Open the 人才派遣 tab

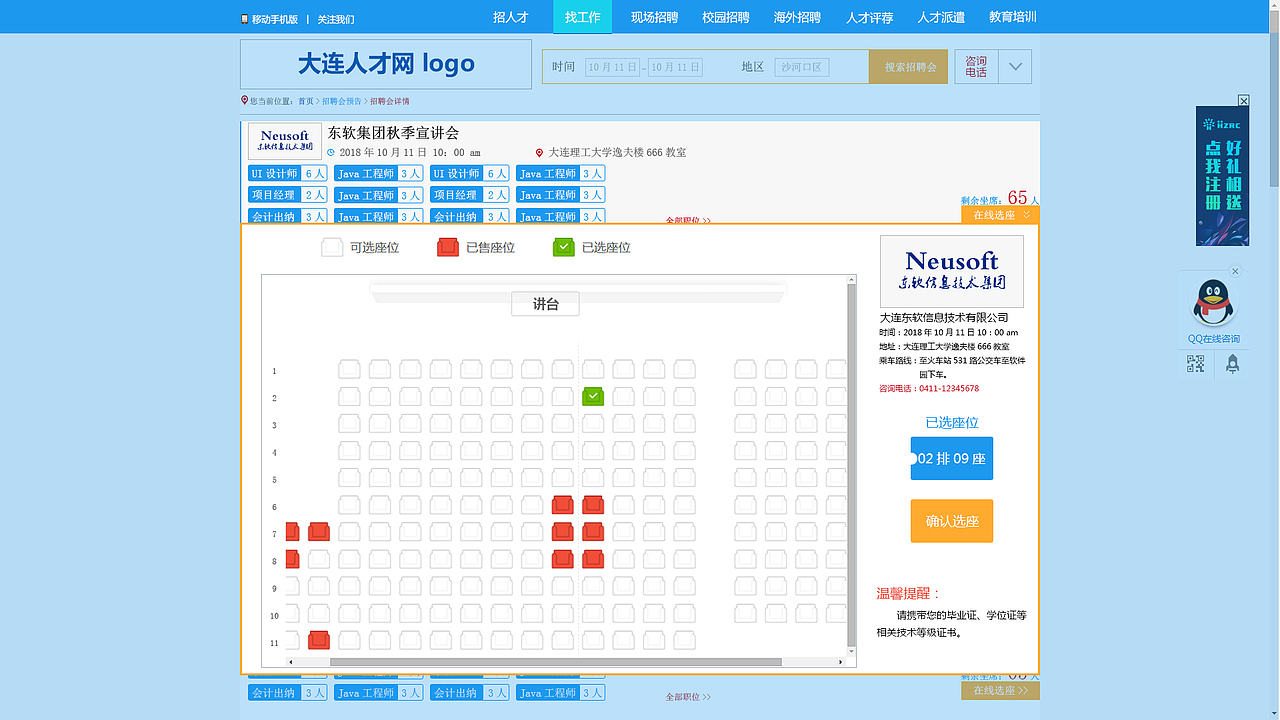[941, 17]
